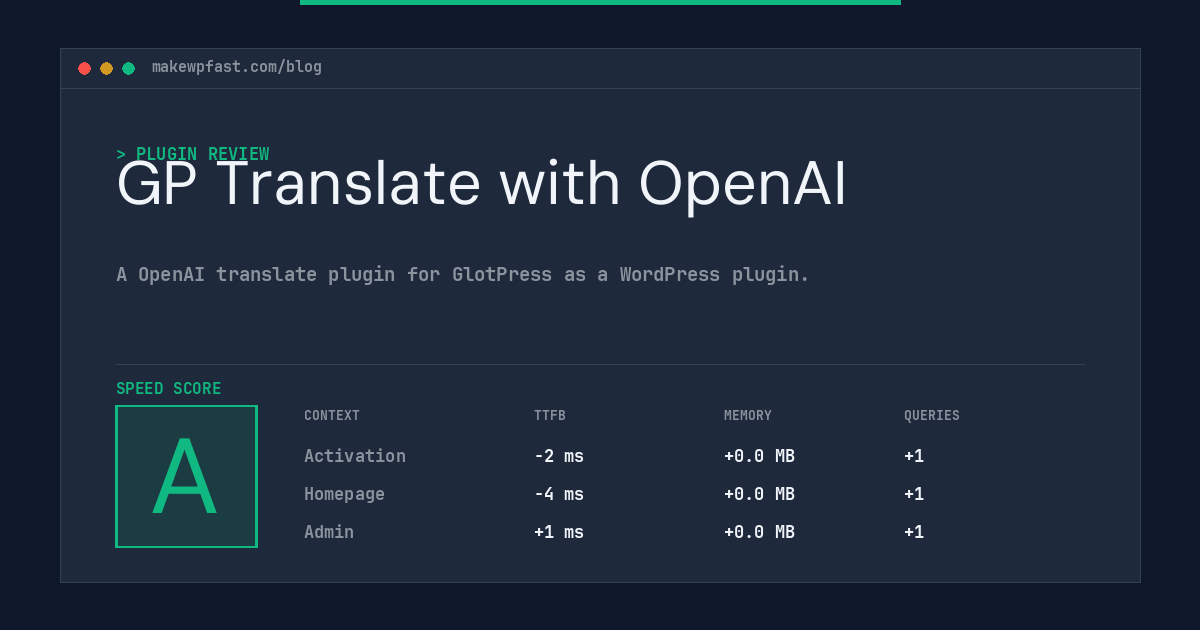
Task: Click the MEMORY column header
Action: [748, 416]
